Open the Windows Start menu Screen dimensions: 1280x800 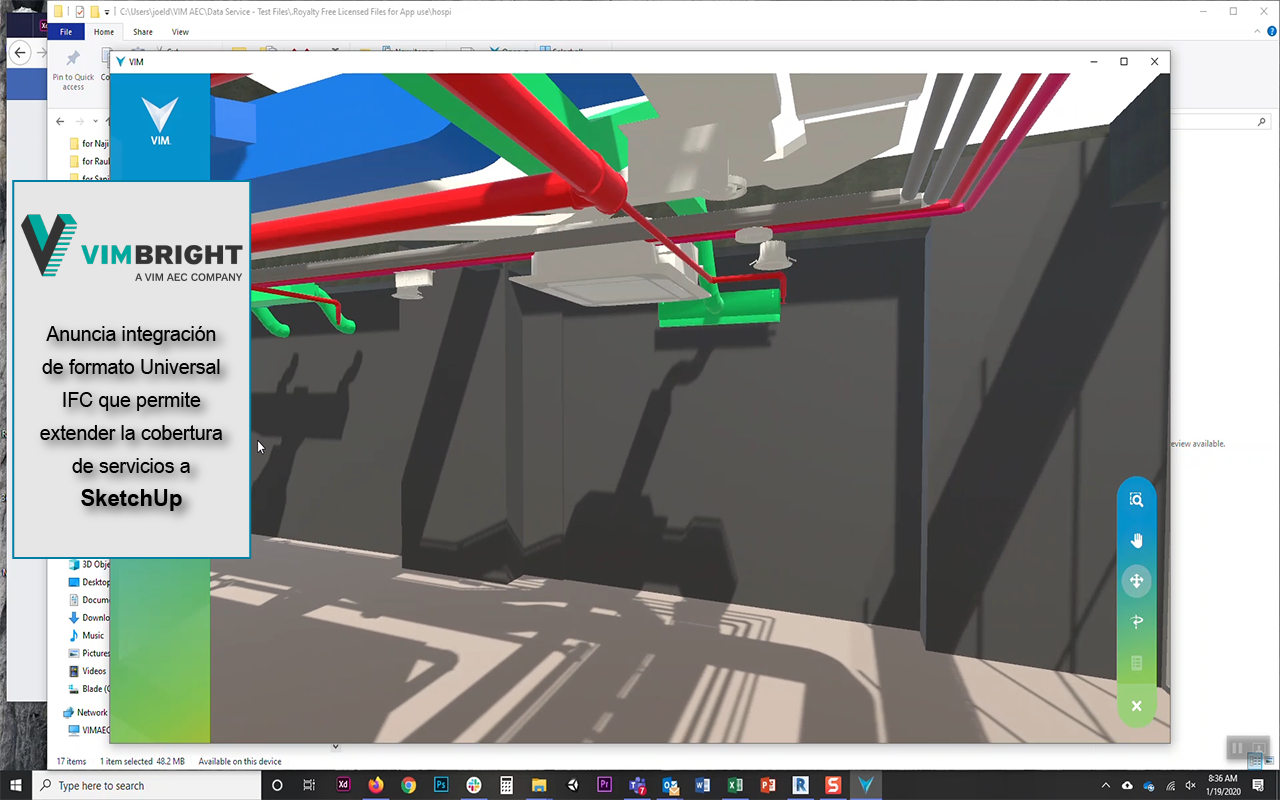(16, 785)
